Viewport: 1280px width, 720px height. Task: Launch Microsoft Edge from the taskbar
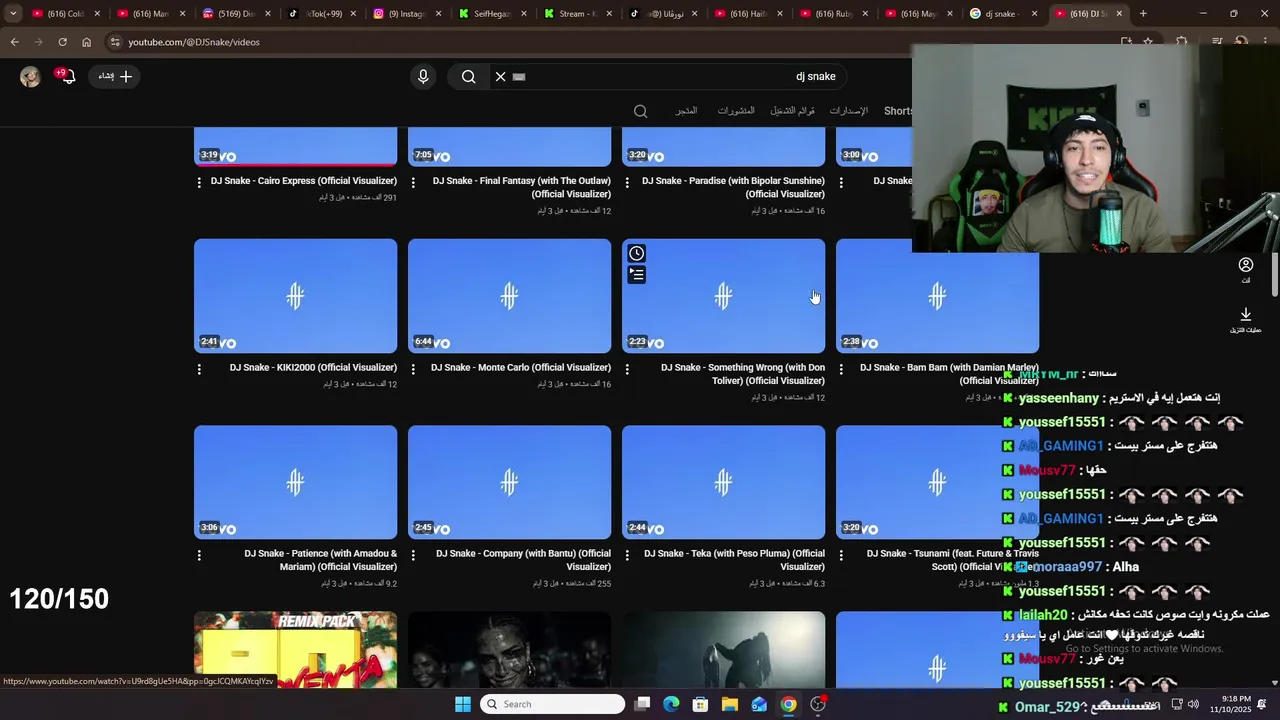(x=671, y=704)
